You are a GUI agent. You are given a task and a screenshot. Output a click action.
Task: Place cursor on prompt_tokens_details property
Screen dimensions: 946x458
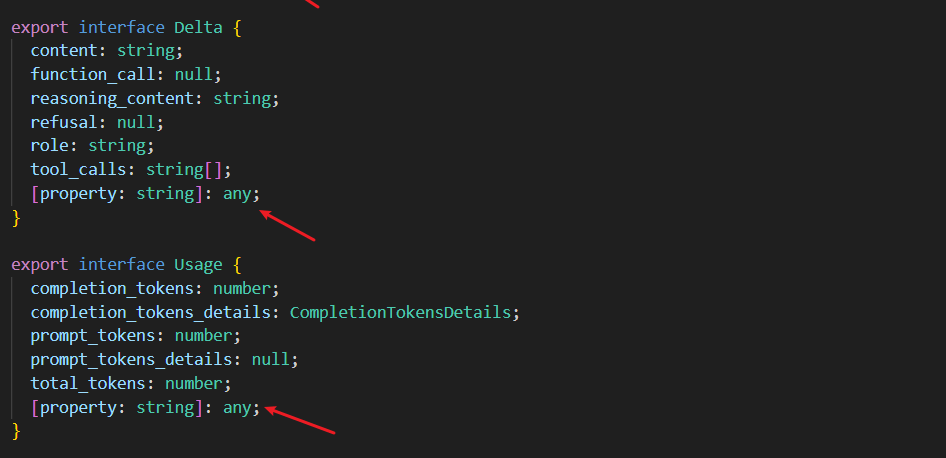point(132,360)
